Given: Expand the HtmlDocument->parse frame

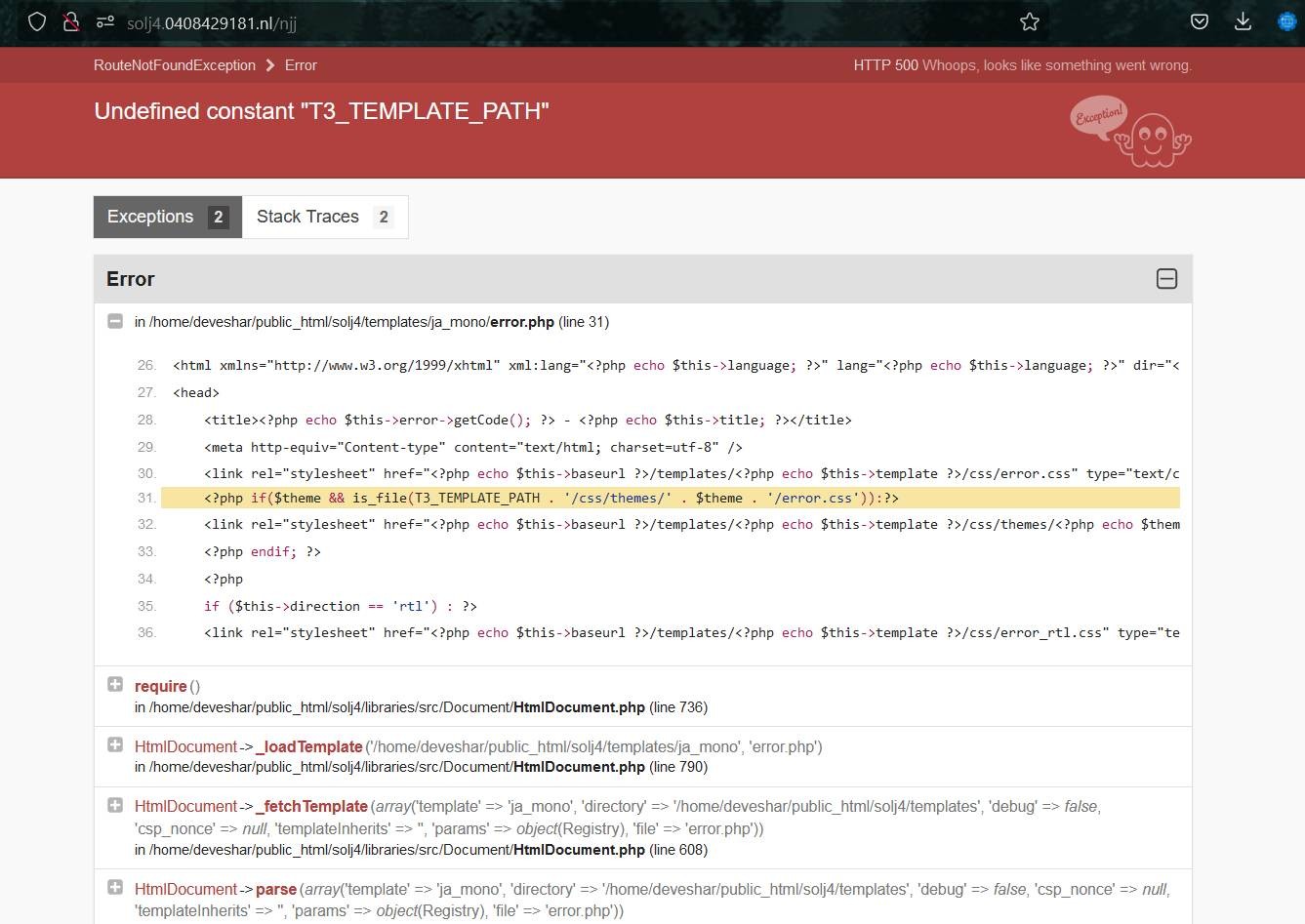Looking at the screenshot, I should click(x=115, y=888).
